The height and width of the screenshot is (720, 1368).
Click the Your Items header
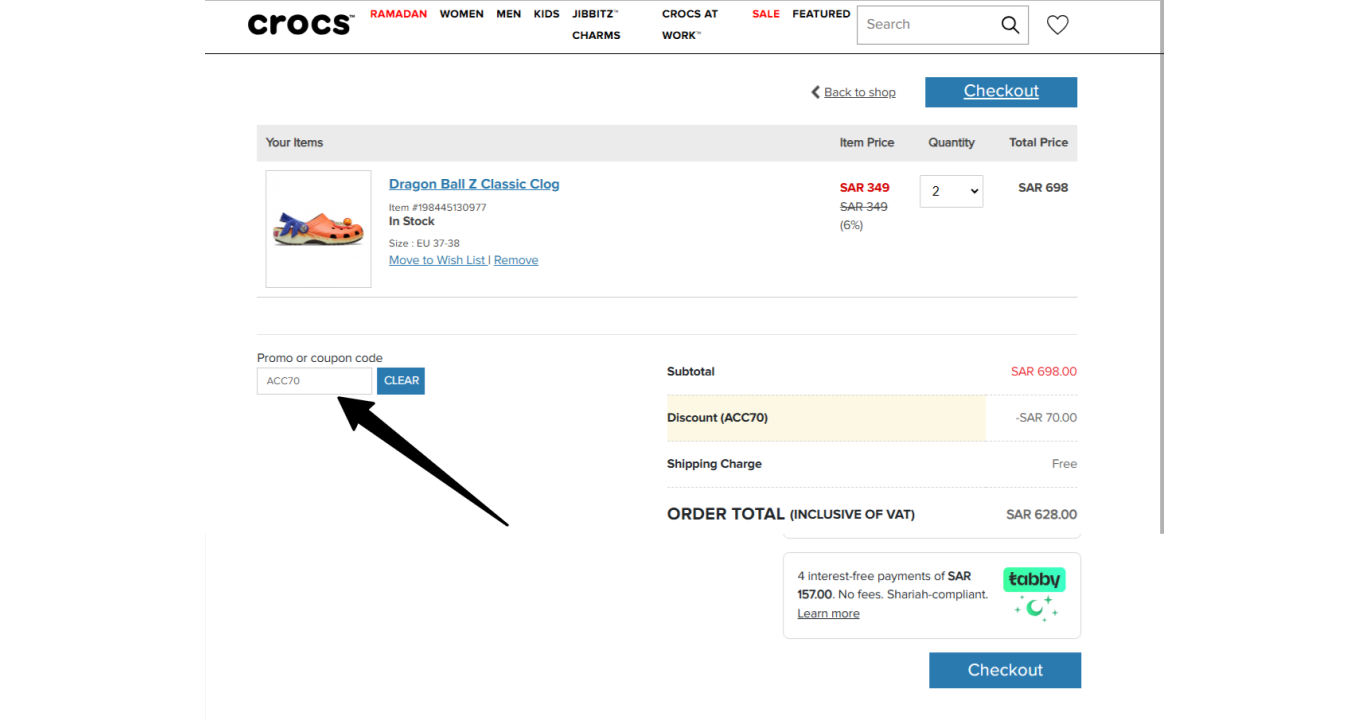(294, 143)
